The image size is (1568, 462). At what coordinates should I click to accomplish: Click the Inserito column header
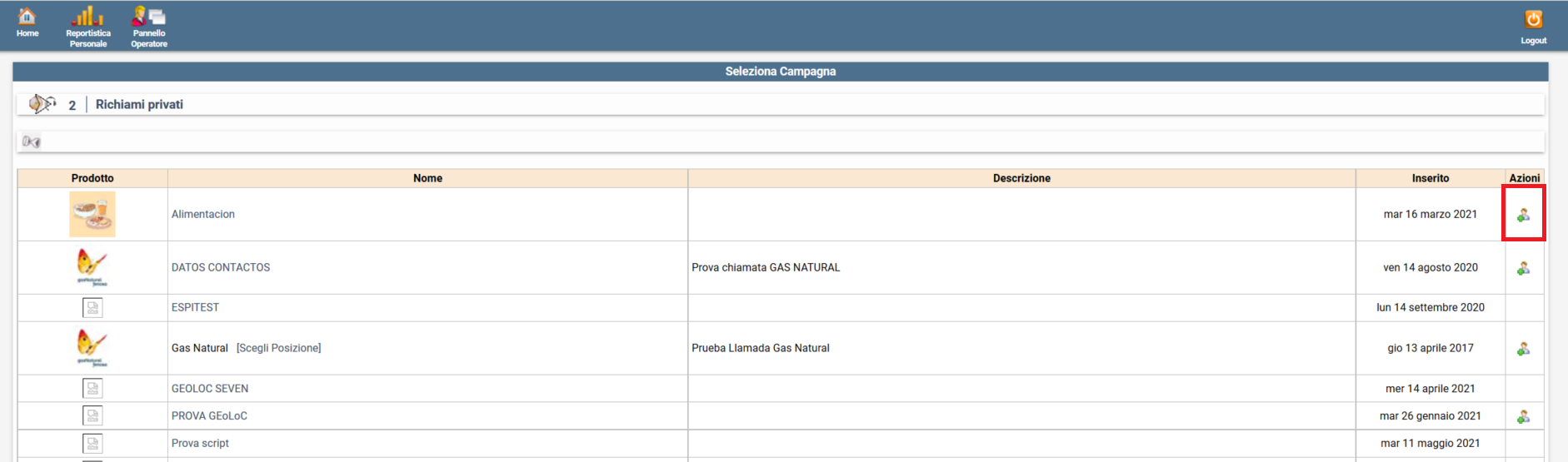coord(1430,178)
